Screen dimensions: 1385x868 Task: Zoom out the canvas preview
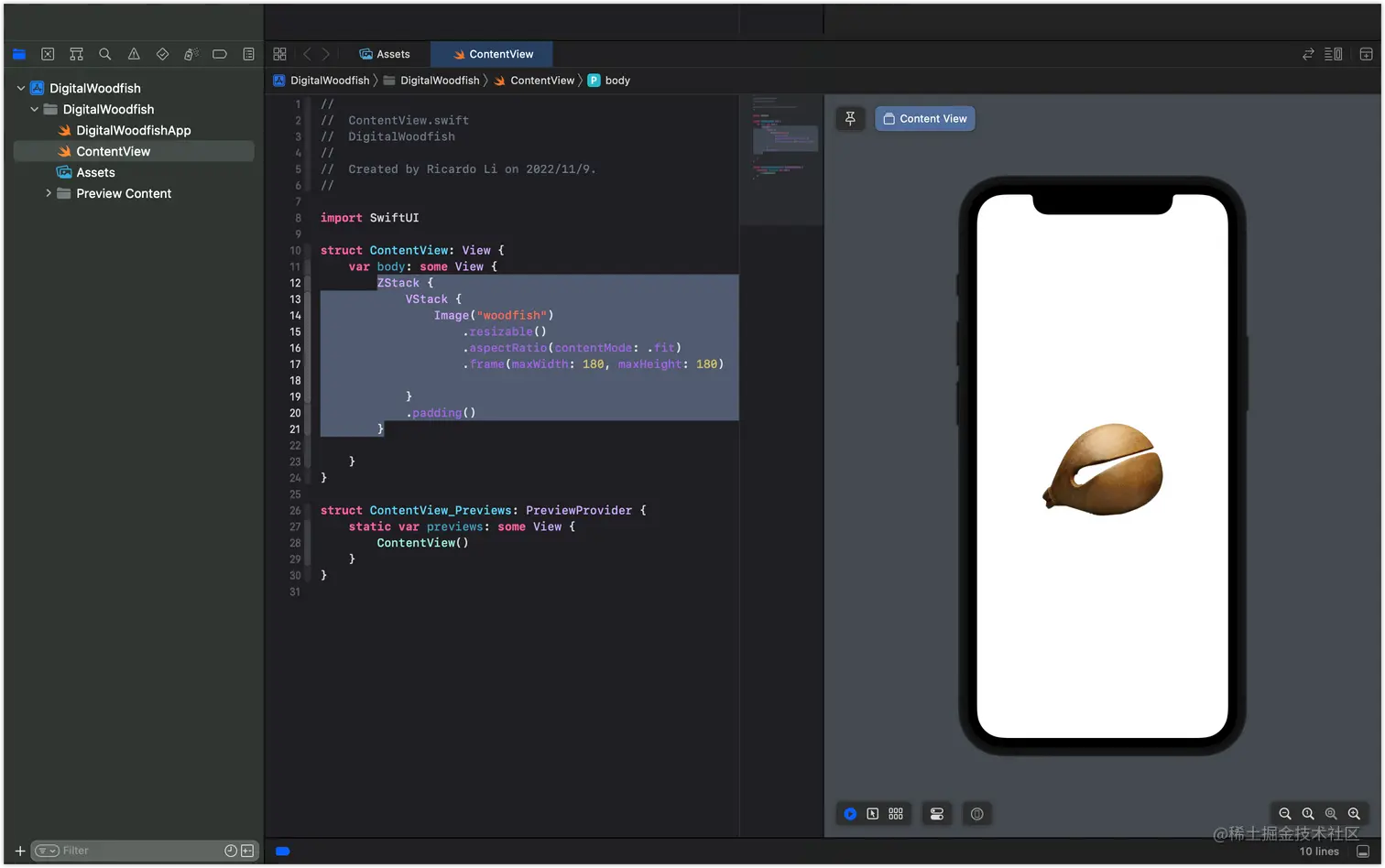click(1285, 814)
